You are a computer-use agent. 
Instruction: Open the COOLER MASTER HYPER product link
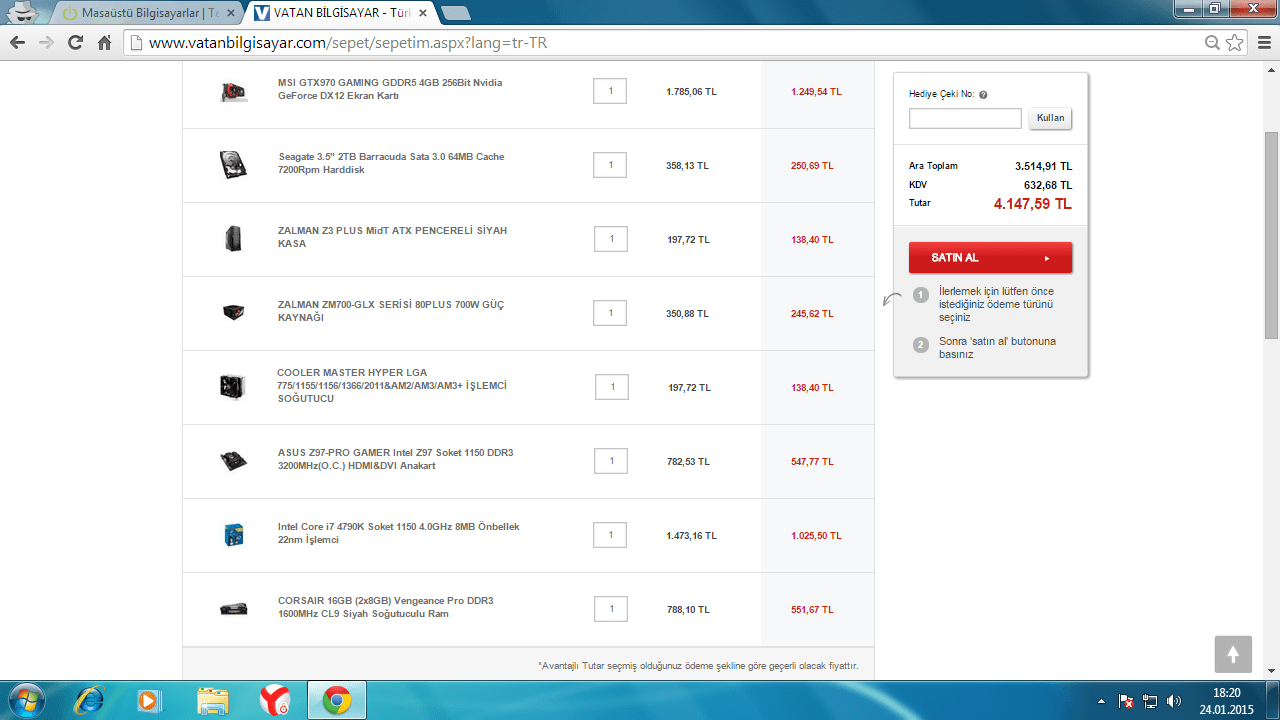(392, 385)
